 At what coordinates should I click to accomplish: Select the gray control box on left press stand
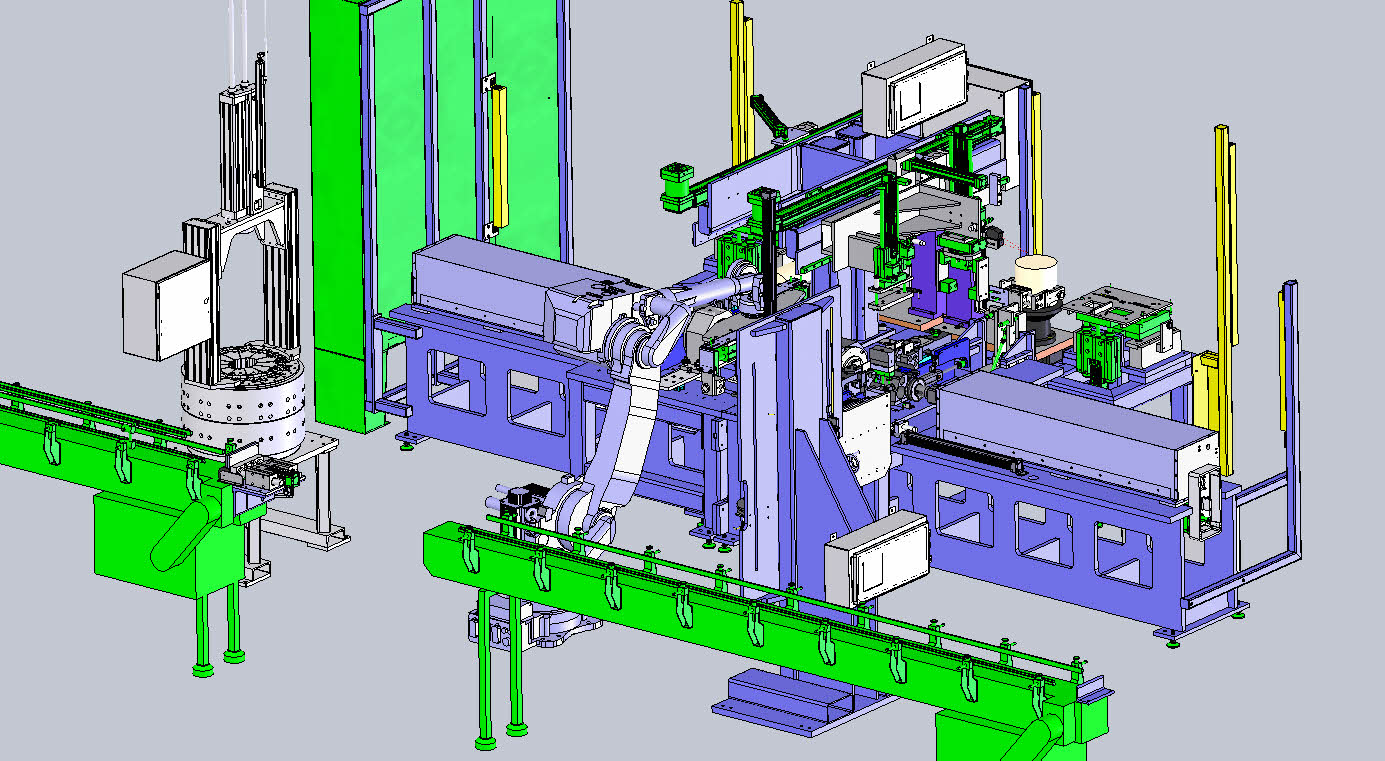(167, 305)
